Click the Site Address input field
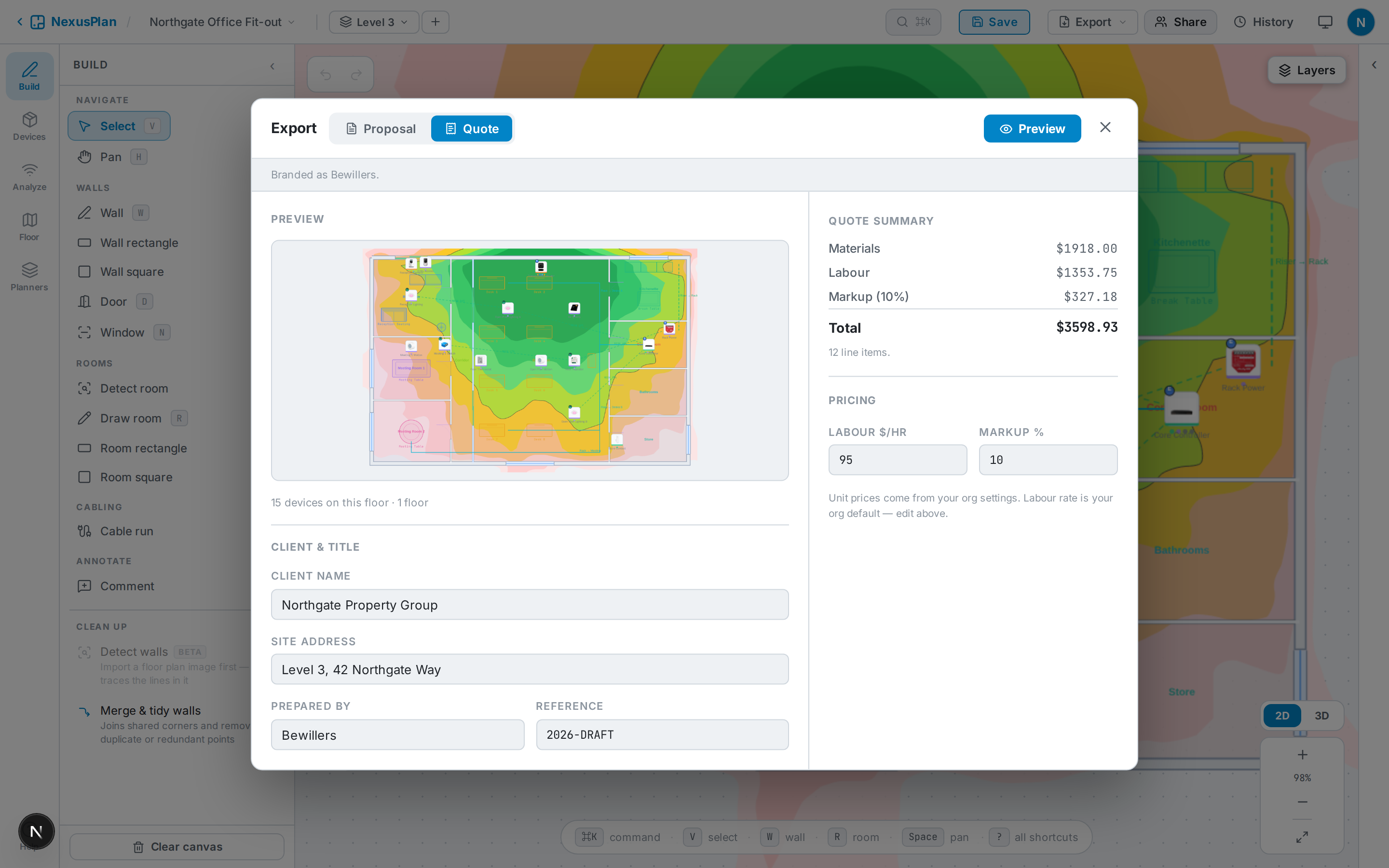Viewport: 1389px width, 868px height. coord(529,669)
